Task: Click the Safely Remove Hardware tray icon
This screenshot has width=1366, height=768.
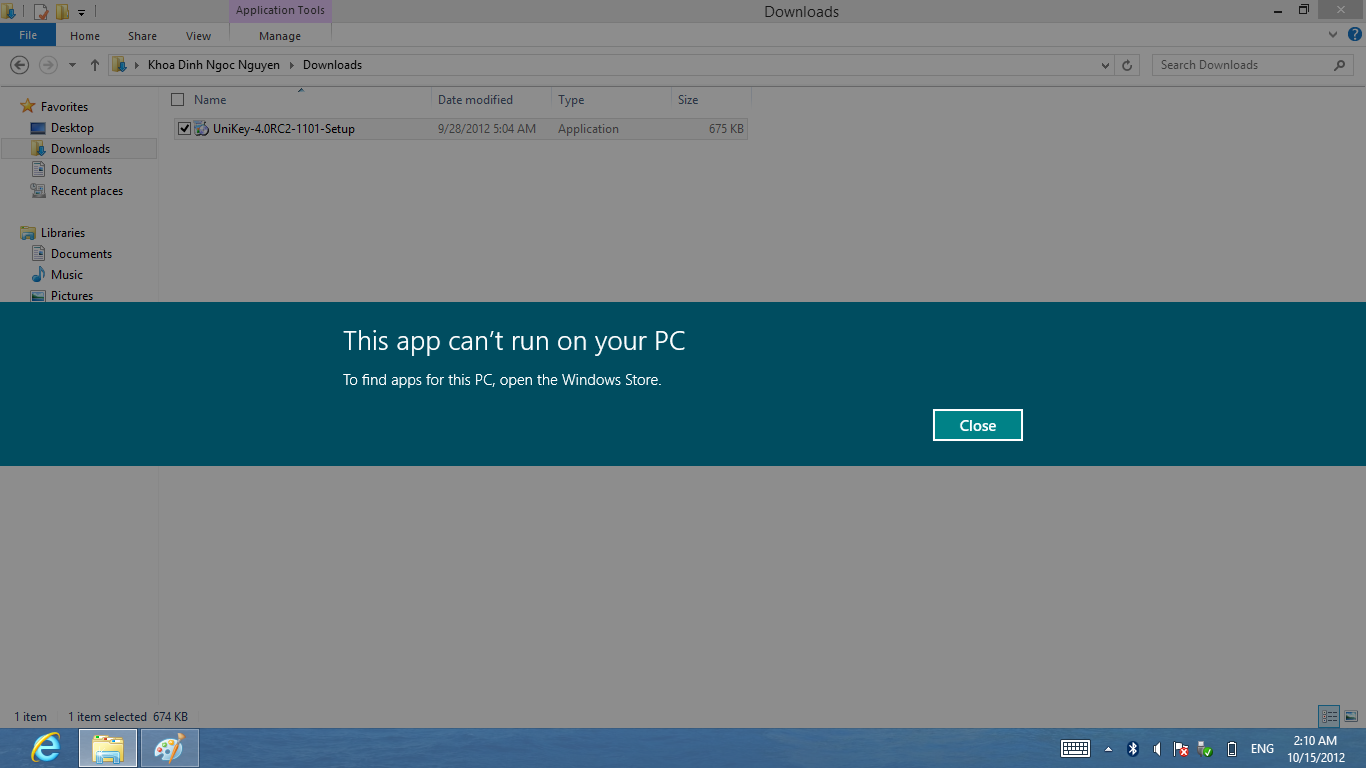Action: click(x=1205, y=748)
